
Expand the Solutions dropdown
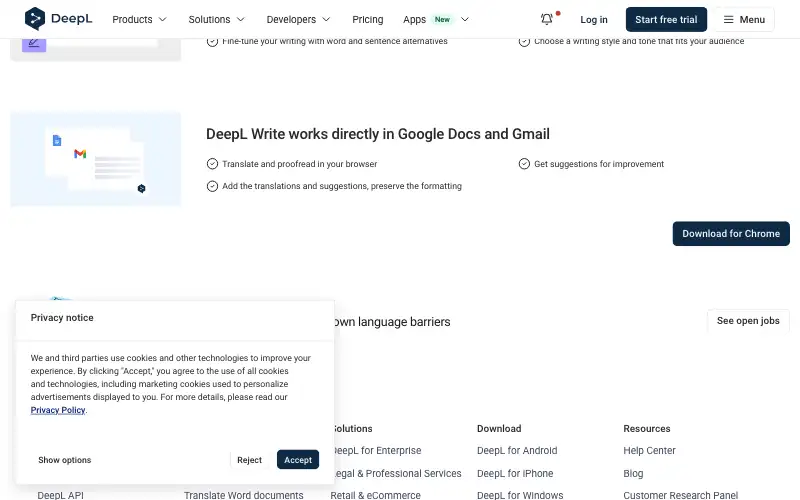216,19
